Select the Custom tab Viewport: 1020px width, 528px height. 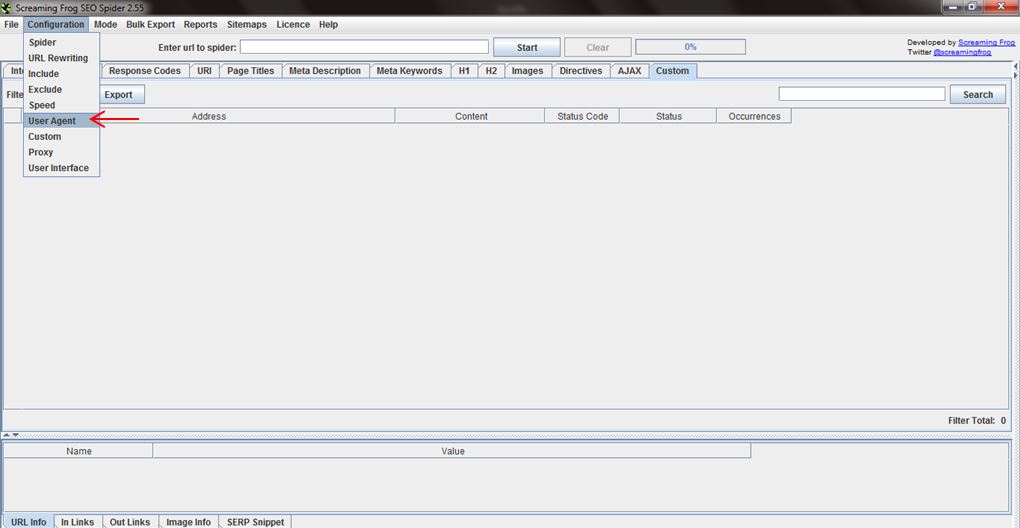pos(673,70)
